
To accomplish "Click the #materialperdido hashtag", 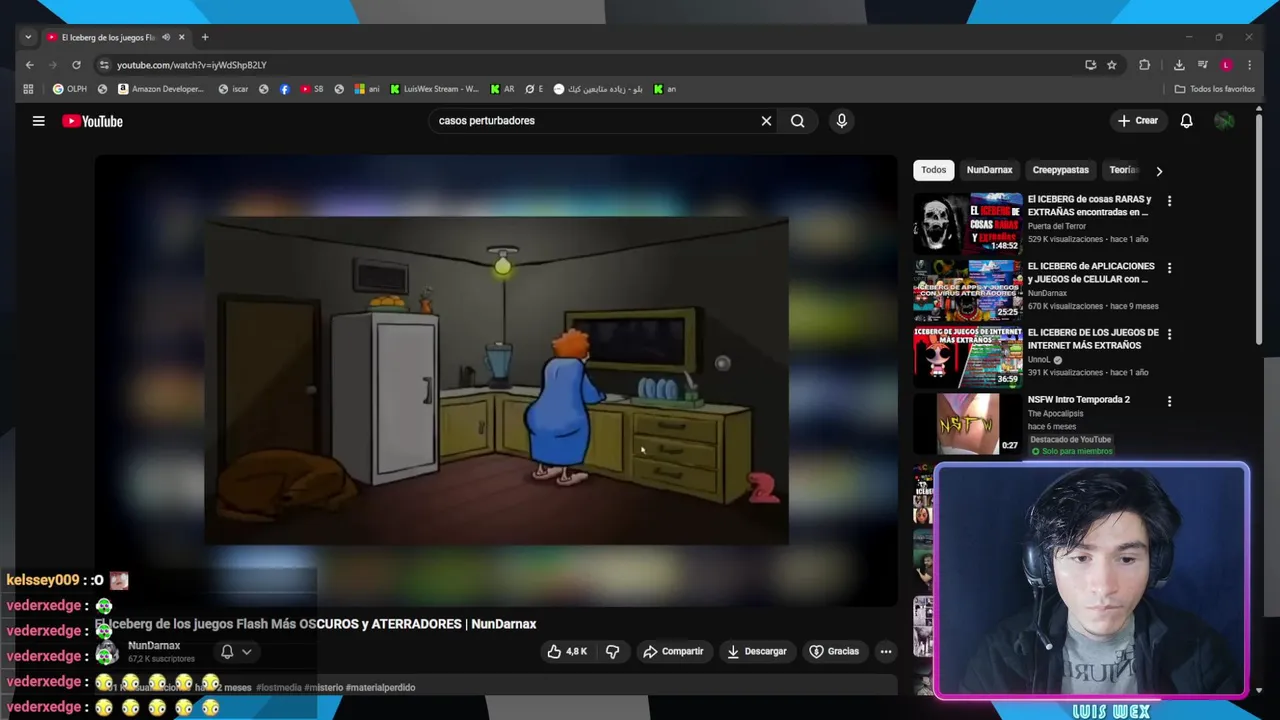I will (x=380, y=687).
